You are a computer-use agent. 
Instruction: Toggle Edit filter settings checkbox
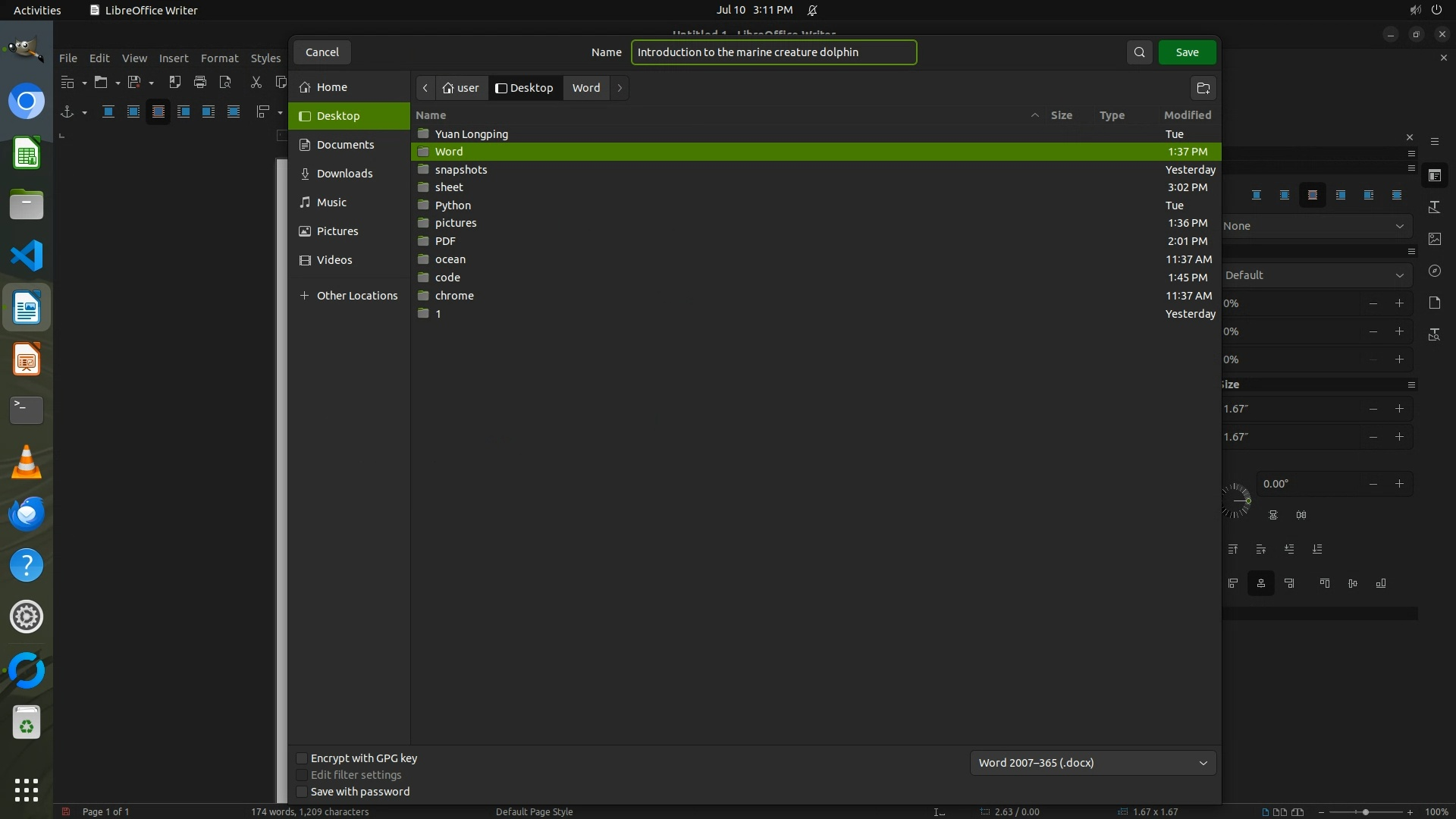click(302, 775)
